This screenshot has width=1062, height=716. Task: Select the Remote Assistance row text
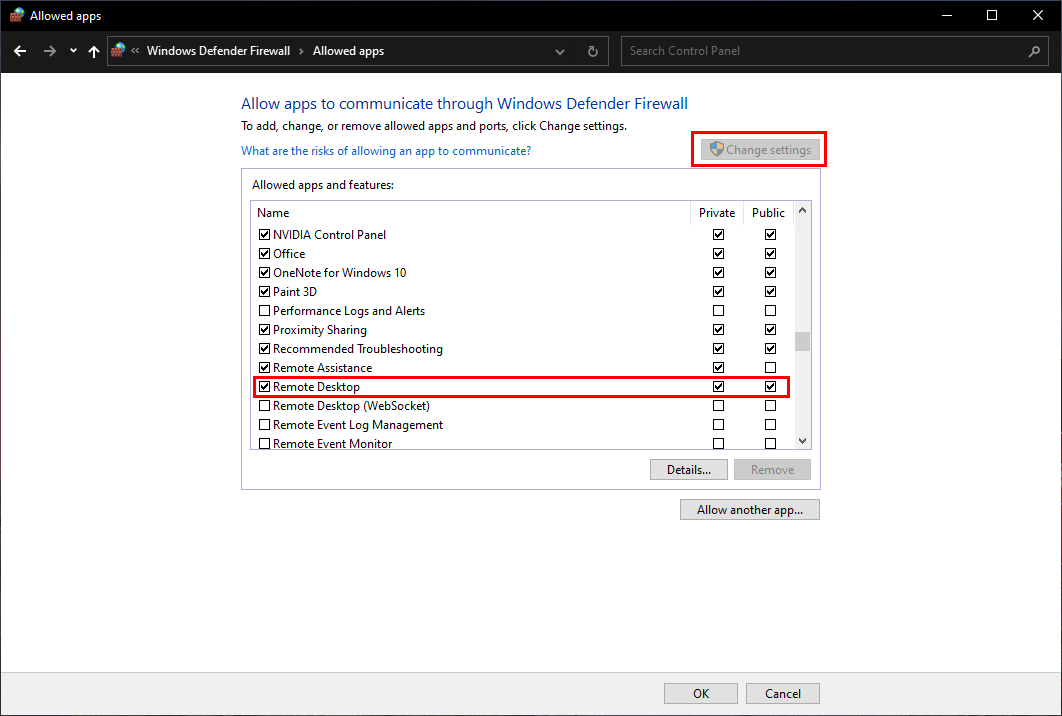point(322,368)
